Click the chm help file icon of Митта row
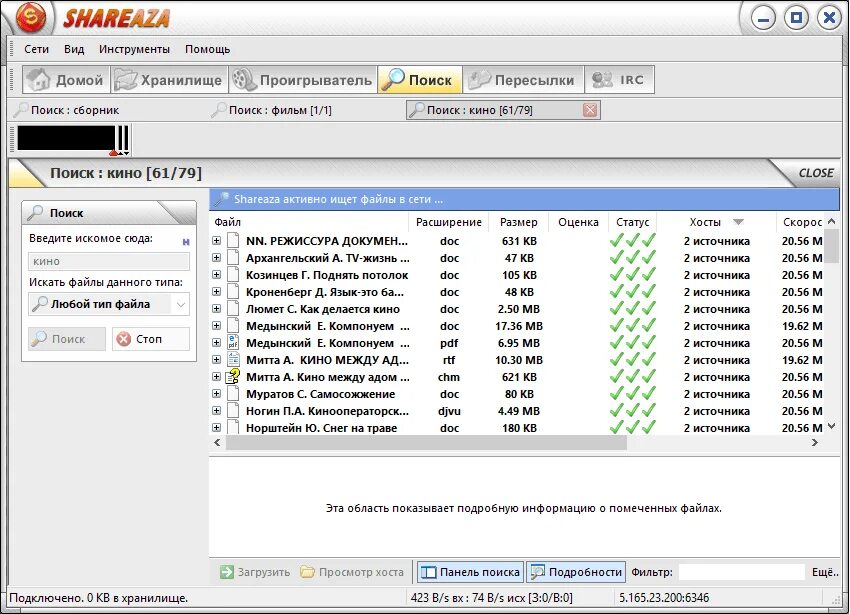This screenshot has height=614, width=850. (x=233, y=376)
